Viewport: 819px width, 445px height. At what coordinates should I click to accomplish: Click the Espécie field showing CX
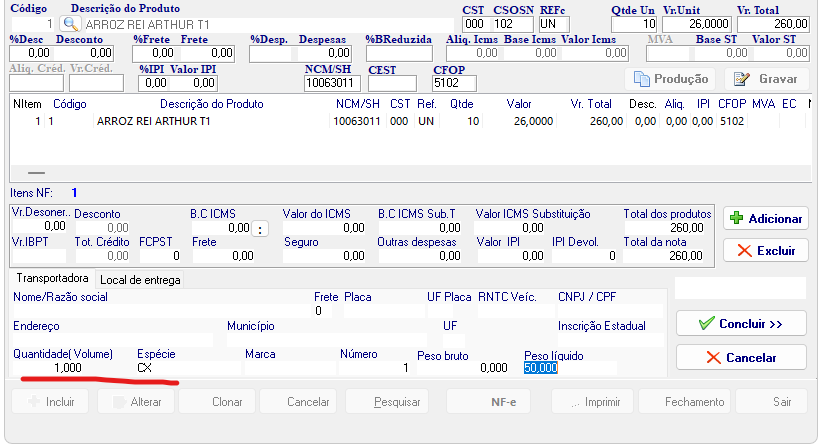coord(188,368)
